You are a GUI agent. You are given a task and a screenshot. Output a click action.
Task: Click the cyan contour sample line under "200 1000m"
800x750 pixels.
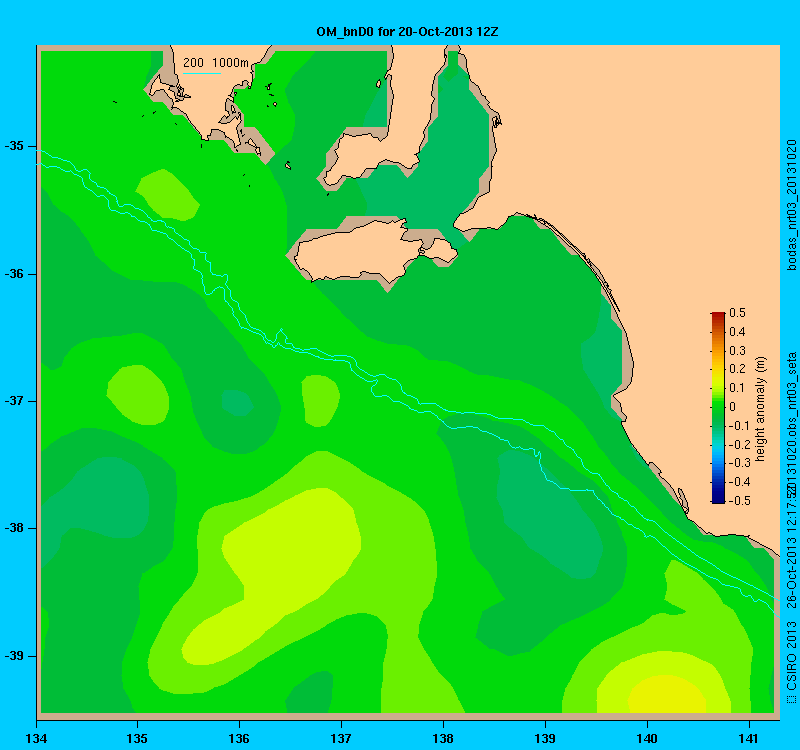coord(202,73)
